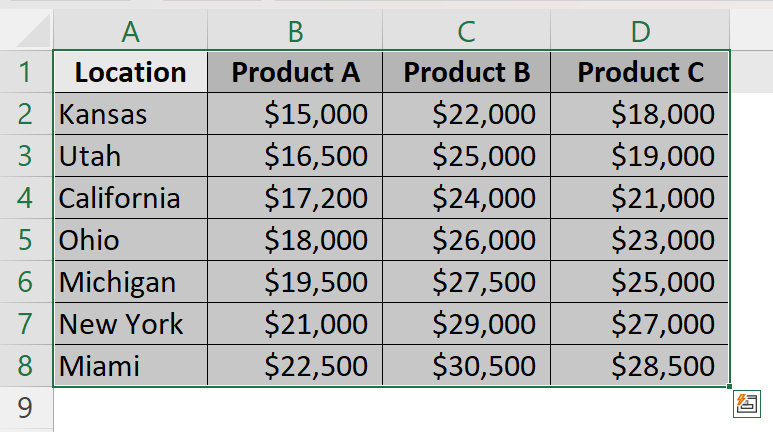773x432 pixels.
Task: Select the Kansas cell
Action: click(130, 114)
